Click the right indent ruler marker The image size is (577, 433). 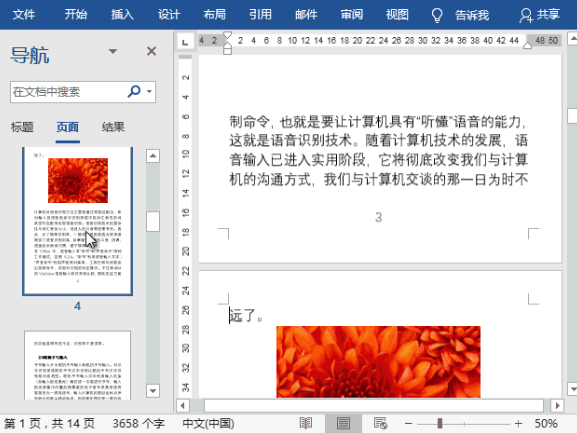click(x=527, y=46)
